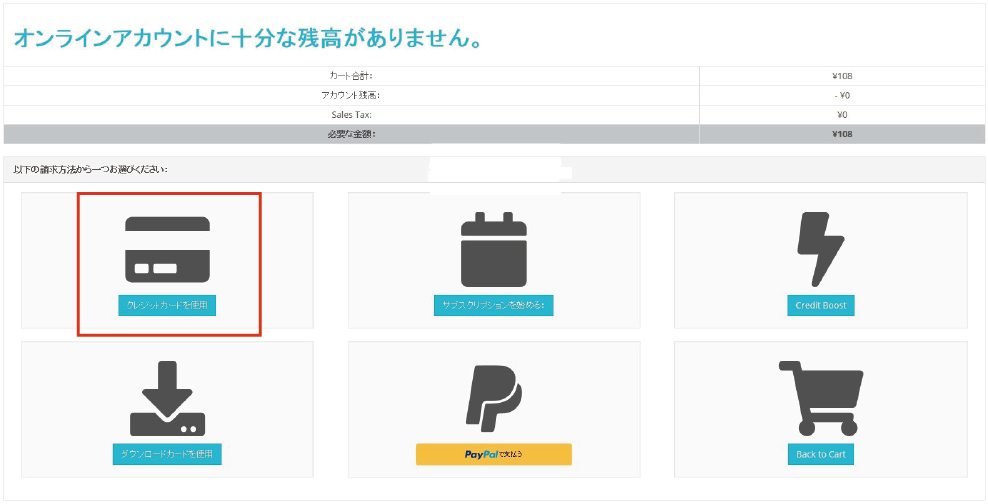Image resolution: width=988 pixels, height=504 pixels.
Task: Click the bold ¥108 required amount value
Action: pyautogui.click(x=841, y=134)
